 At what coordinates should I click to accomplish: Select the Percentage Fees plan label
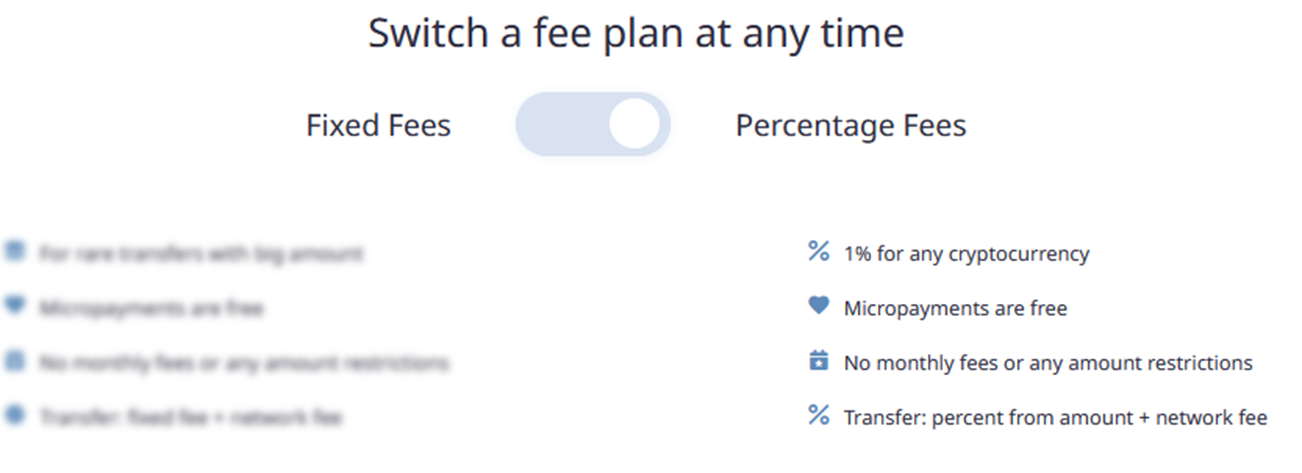point(851,126)
